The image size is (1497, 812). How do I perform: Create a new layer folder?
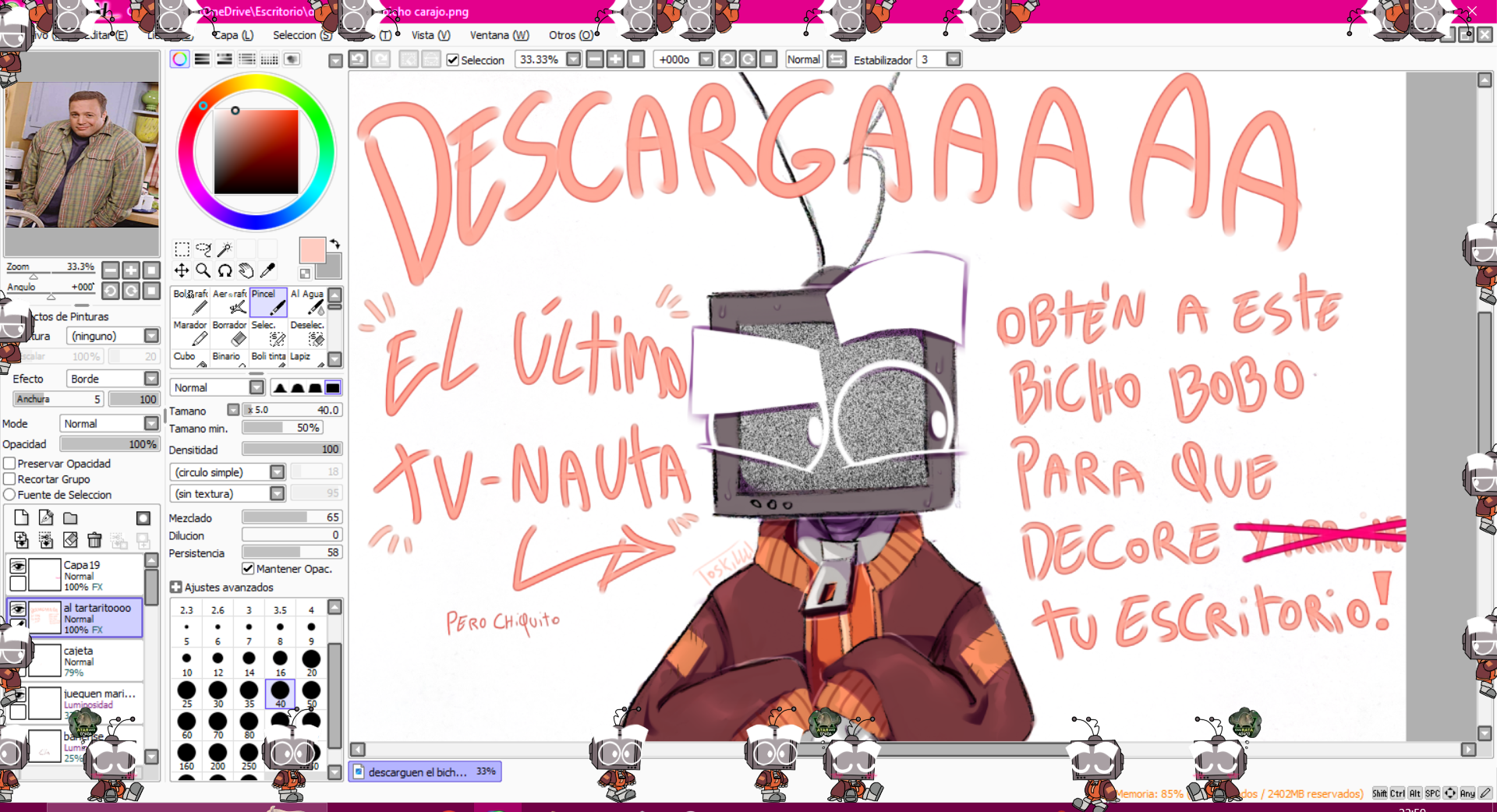[x=70, y=518]
